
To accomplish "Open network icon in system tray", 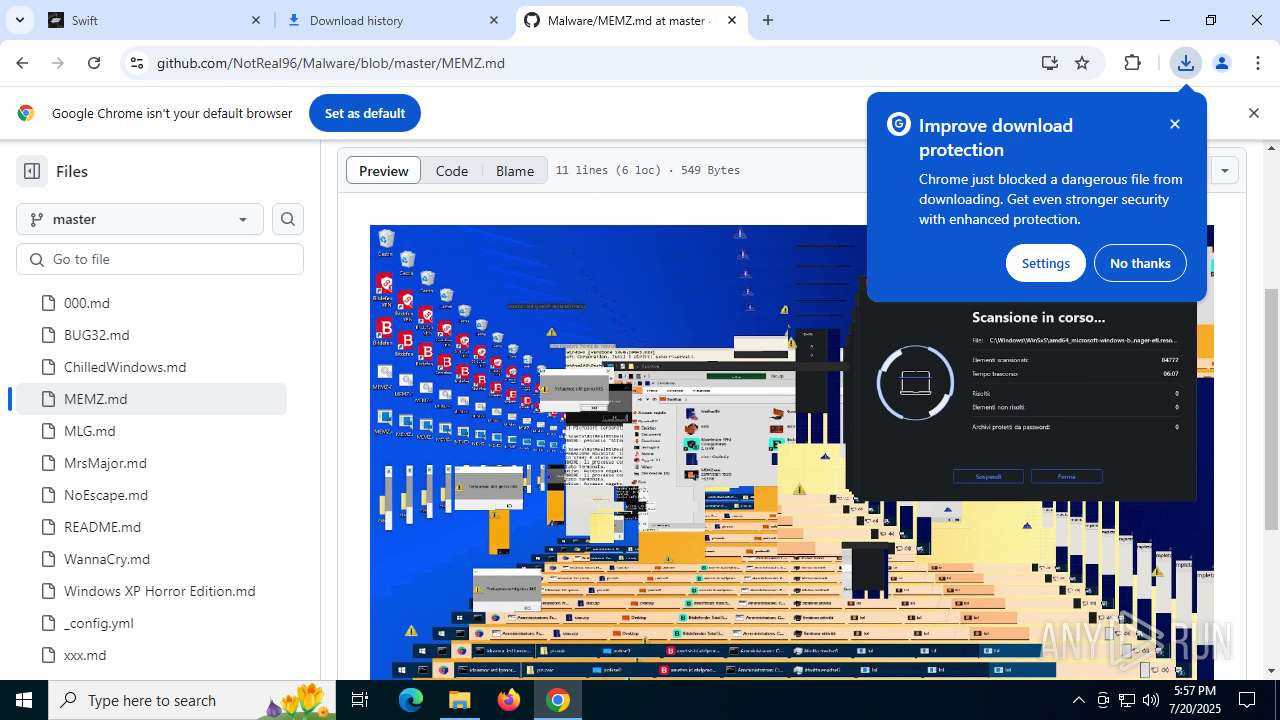I will [1126, 700].
